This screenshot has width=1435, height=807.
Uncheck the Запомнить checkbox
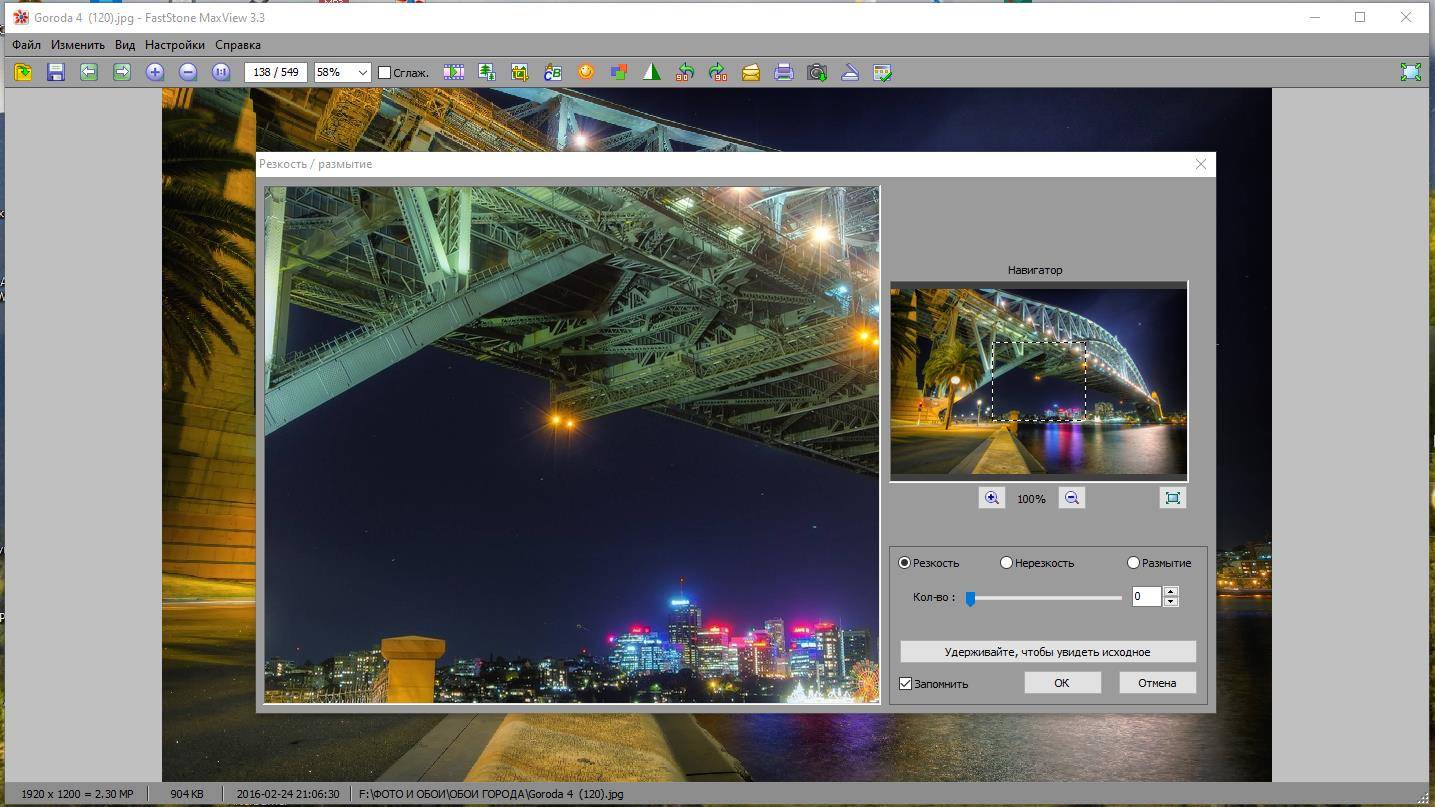906,684
